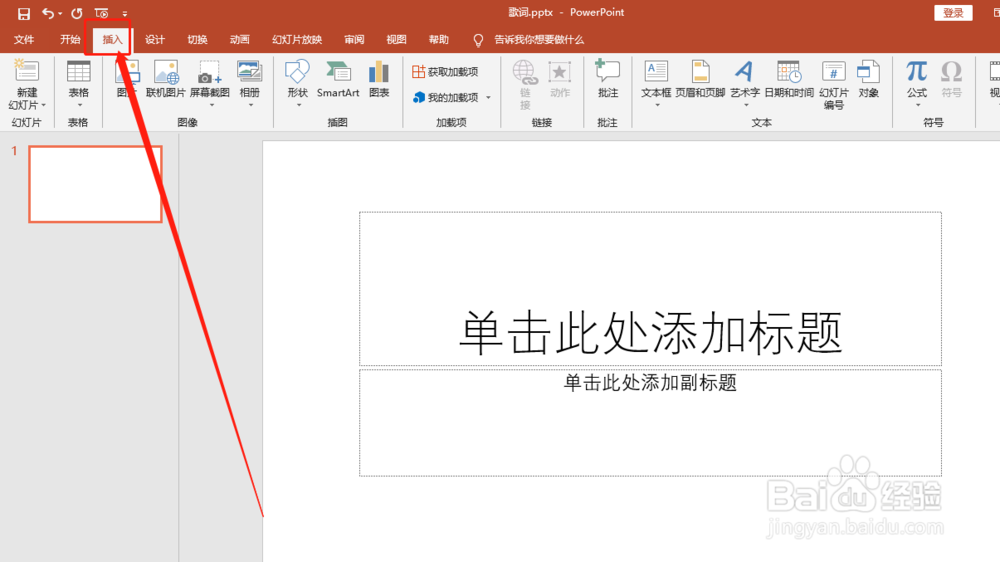Redo with the repeat arrow icon
This screenshot has height=562, width=1000.
77,13
